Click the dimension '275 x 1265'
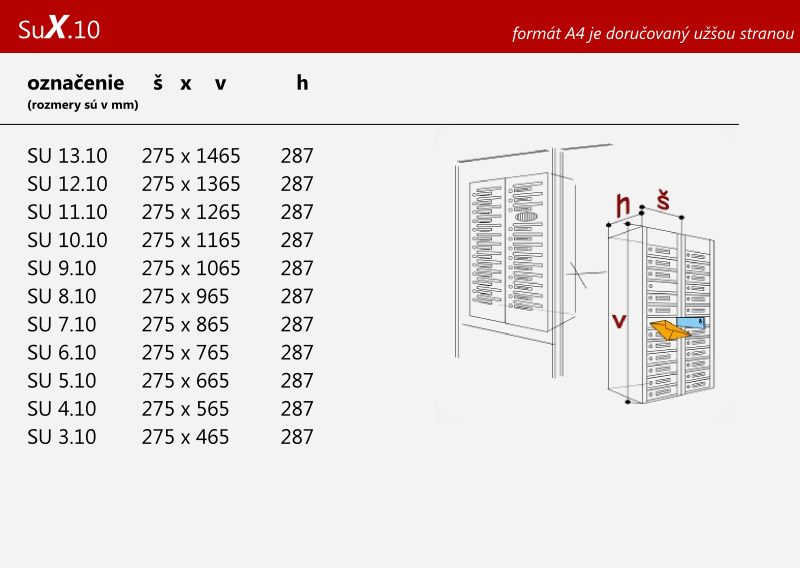800x568 pixels. [x=191, y=212]
